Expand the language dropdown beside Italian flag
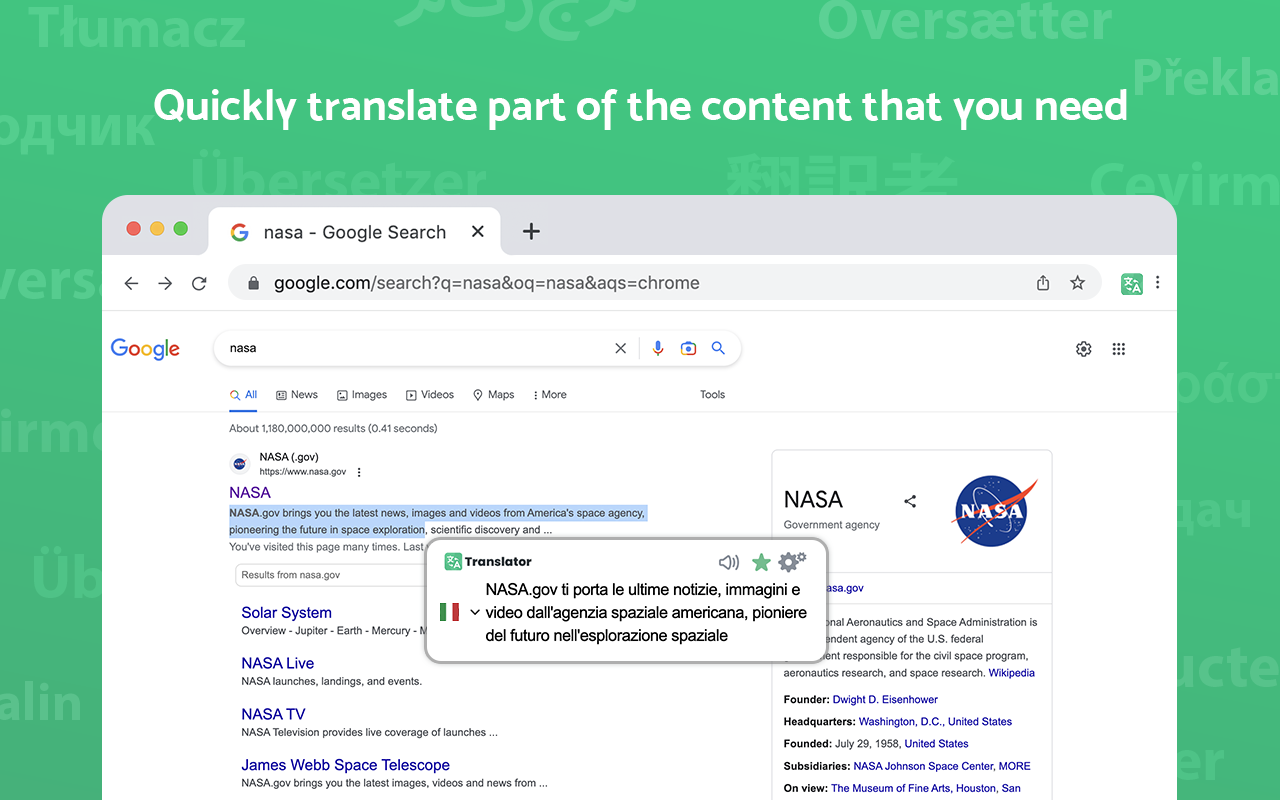Screen dimensions: 1280x800 [x=475, y=612]
